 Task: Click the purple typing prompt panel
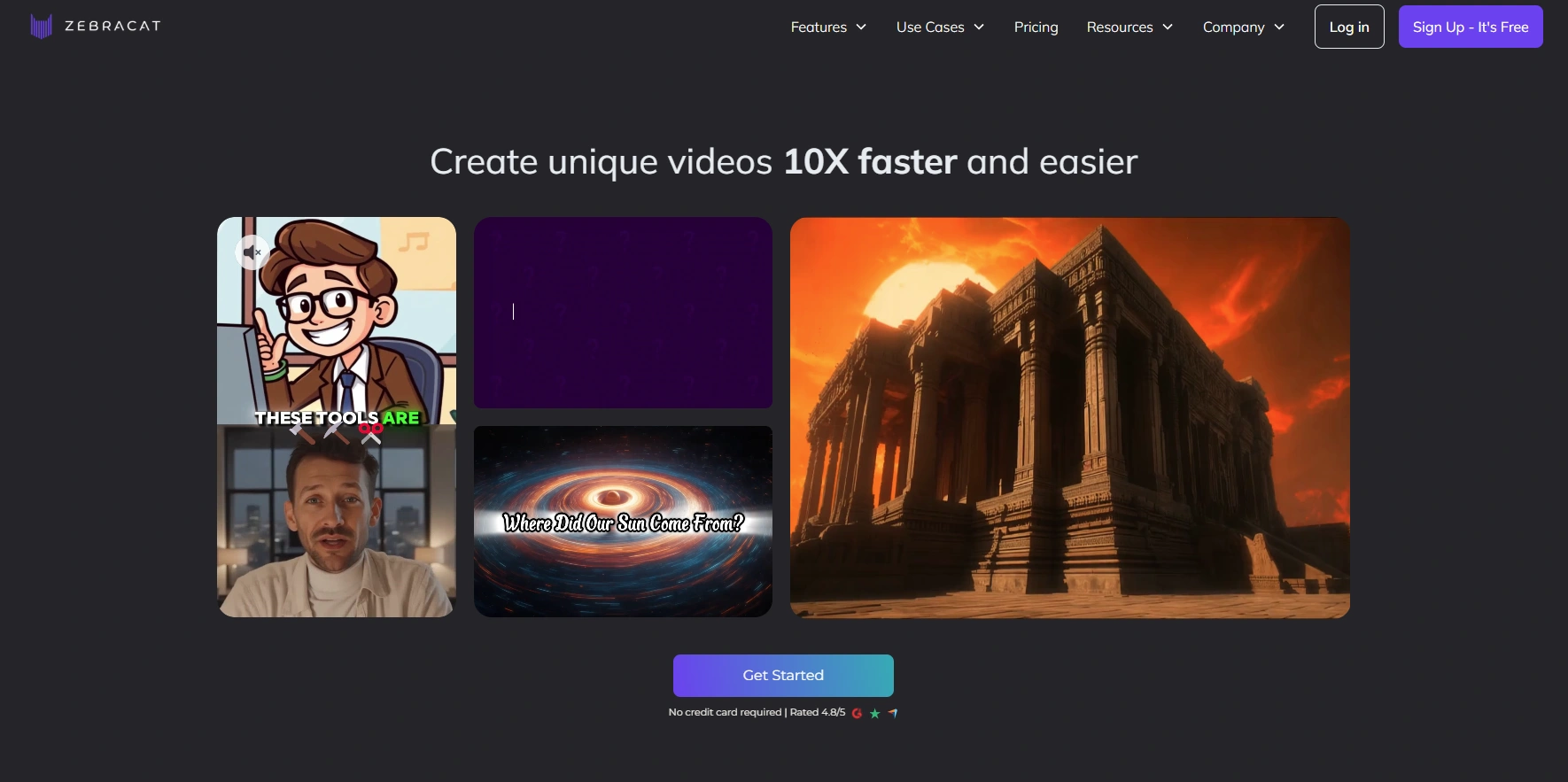click(623, 313)
